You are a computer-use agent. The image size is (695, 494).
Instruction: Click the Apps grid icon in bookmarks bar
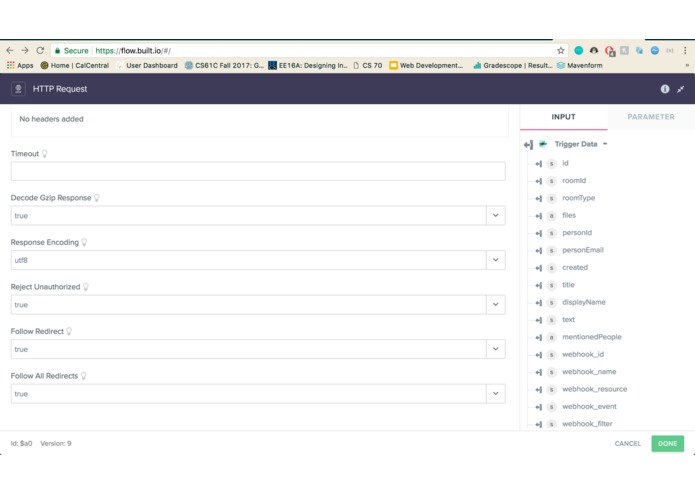click(x=11, y=65)
